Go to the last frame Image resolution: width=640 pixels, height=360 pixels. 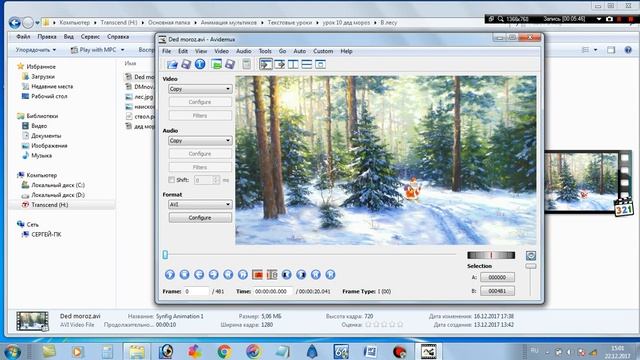(331, 275)
